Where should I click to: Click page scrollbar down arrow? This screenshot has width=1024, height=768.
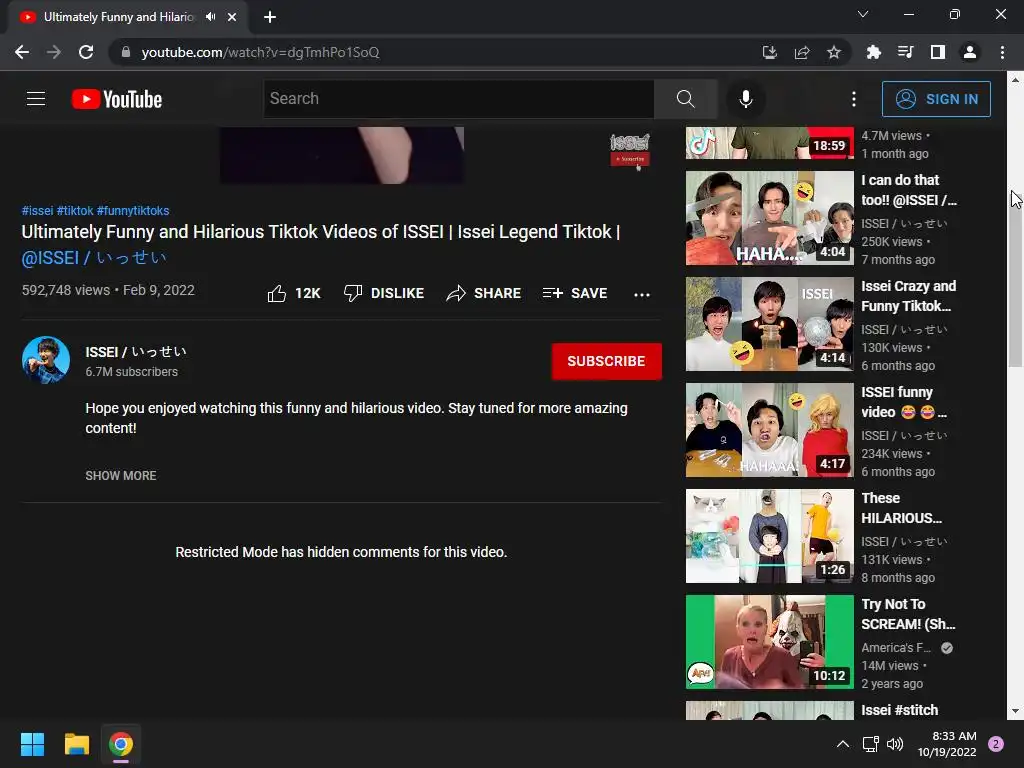click(1015, 711)
